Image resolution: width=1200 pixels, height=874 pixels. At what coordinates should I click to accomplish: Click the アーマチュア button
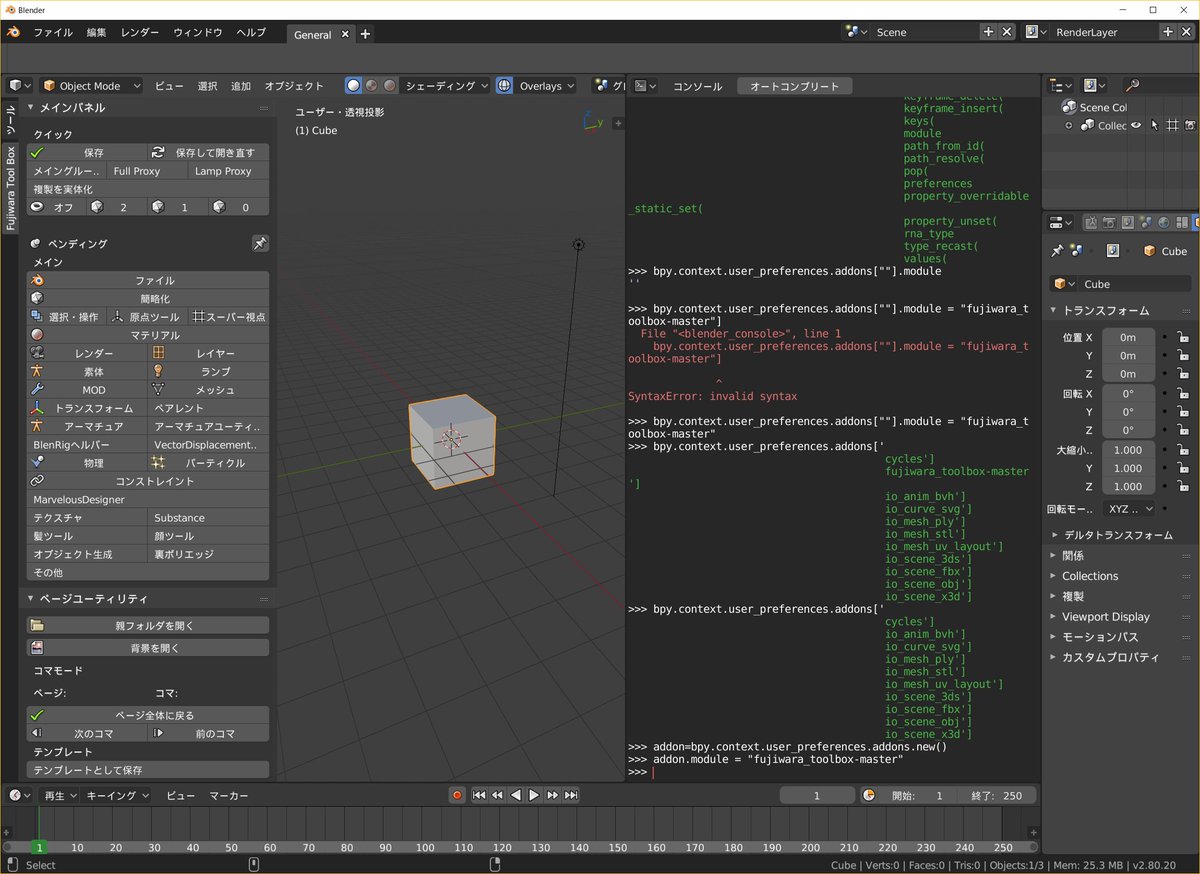click(87, 426)
